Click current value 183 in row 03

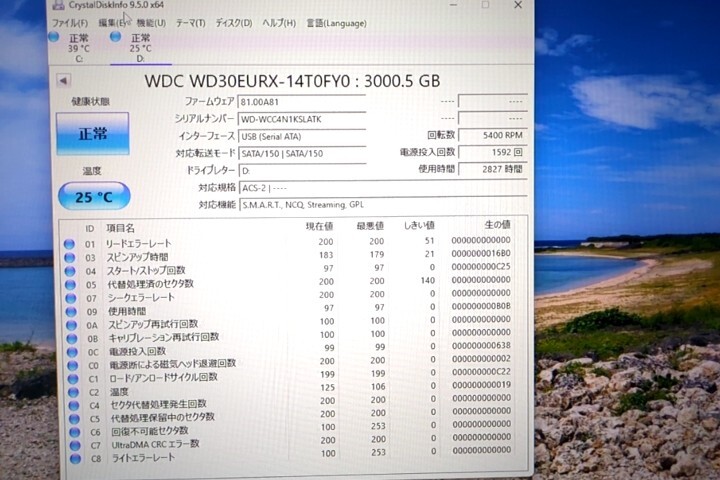pyautogui.click(x=326, y=255)
